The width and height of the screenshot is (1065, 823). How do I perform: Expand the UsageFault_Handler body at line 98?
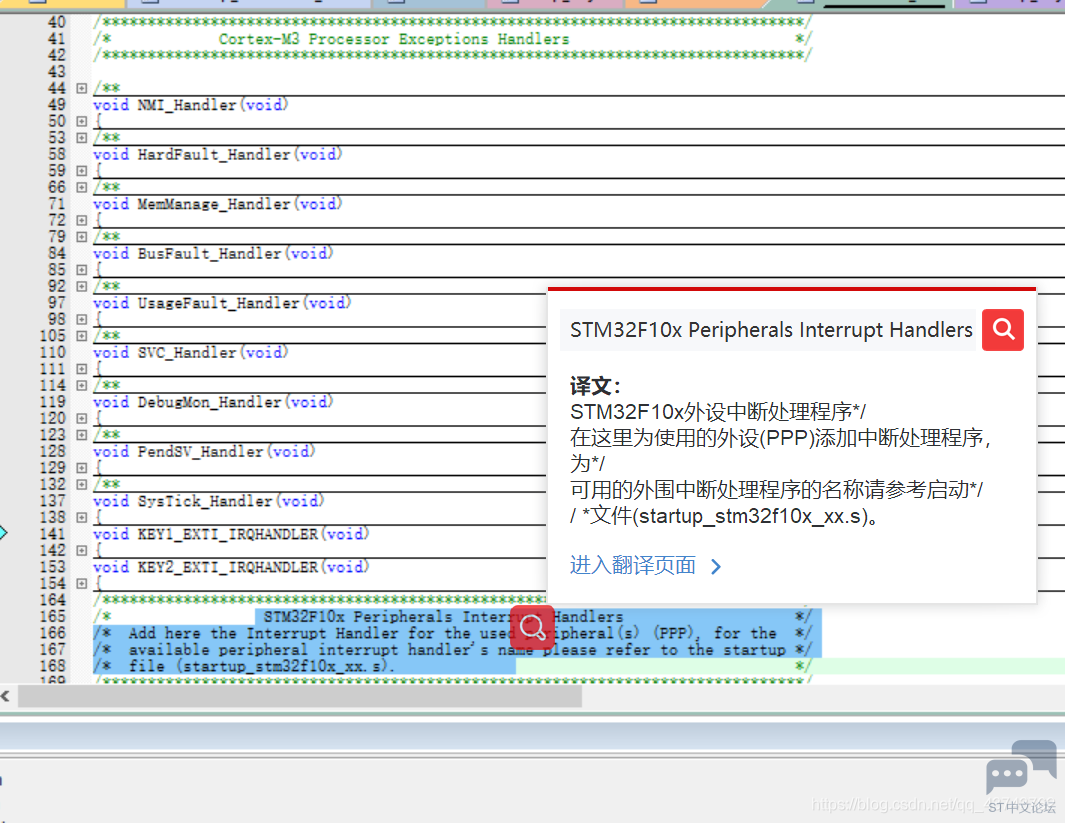tap(82, 320)
